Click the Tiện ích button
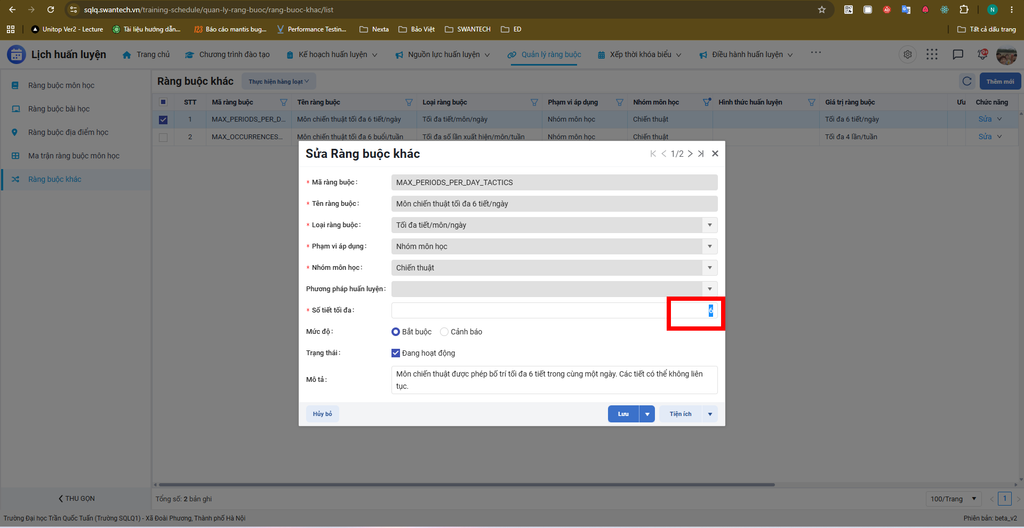 (x=680, y=414)
